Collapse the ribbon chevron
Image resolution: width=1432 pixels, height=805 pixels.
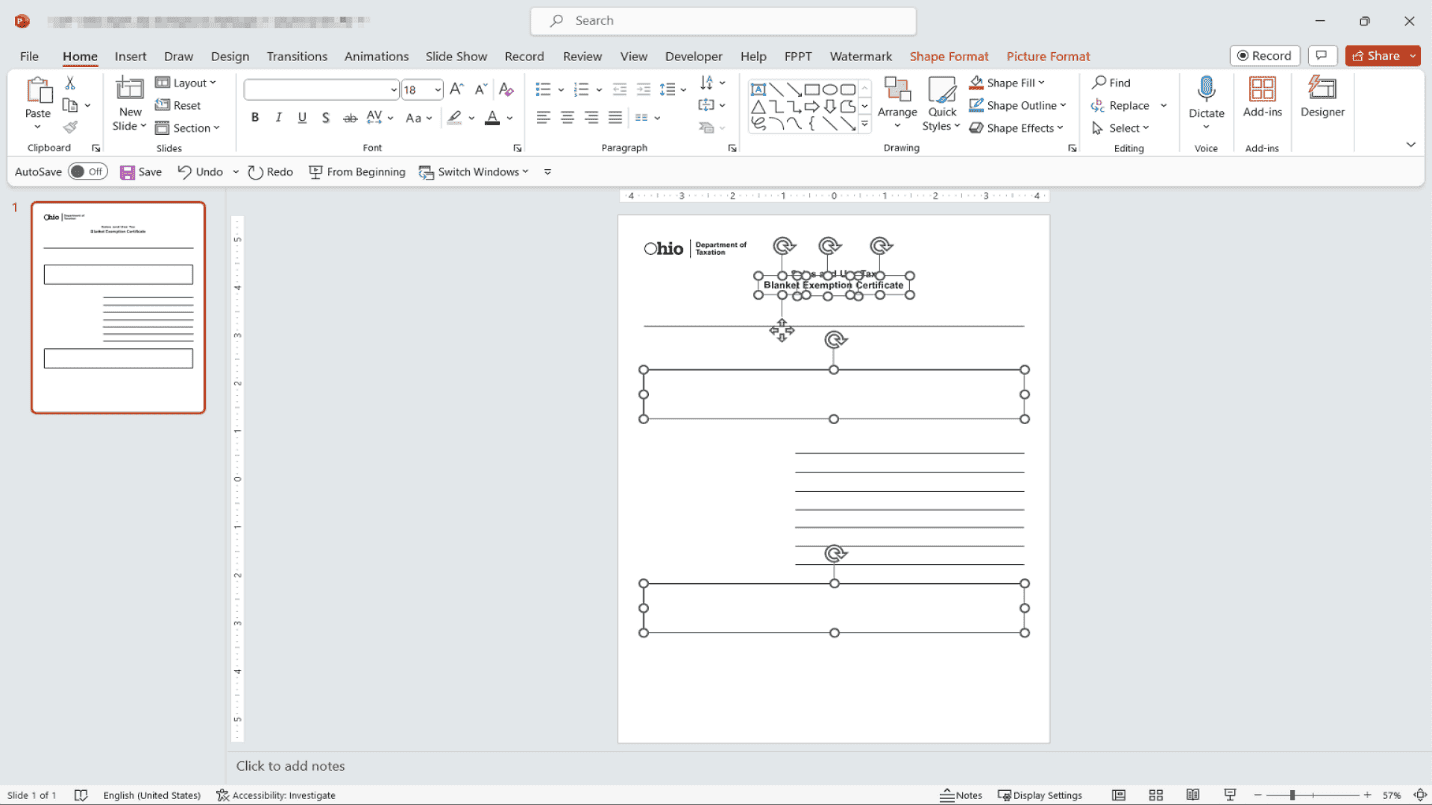(x=1410, y=145)
